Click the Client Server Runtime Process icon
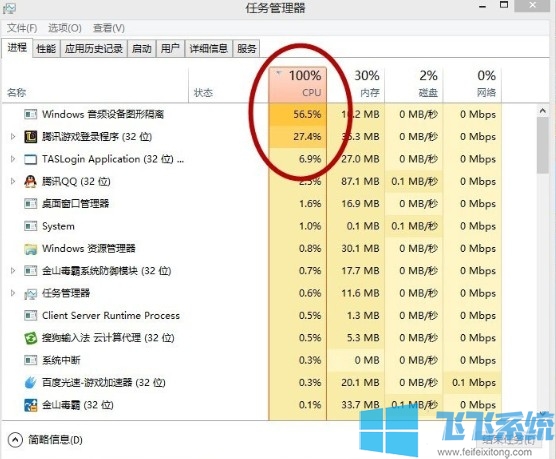Screen dimensions: 556x459 coord(30,315)
